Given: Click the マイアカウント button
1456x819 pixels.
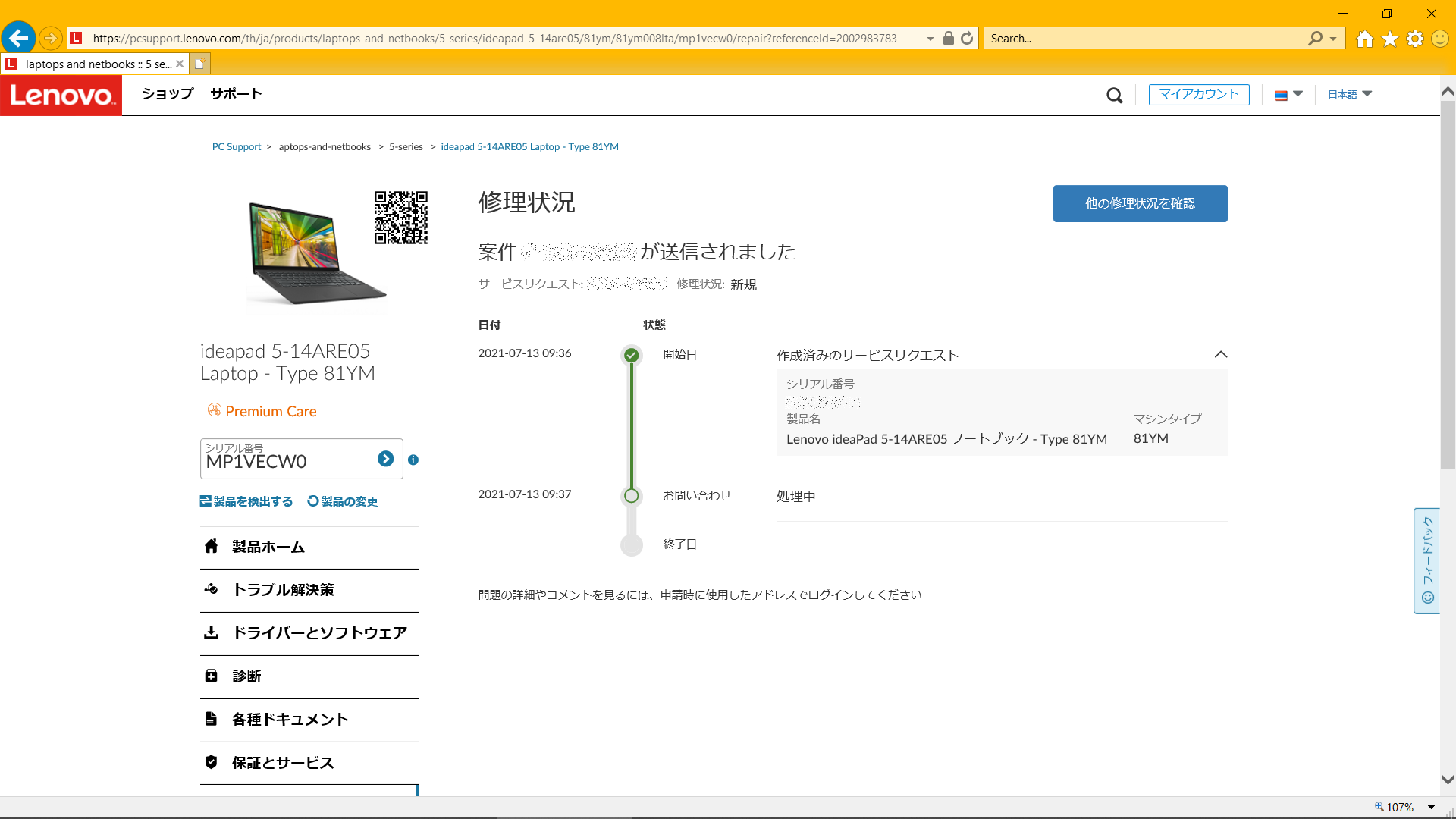Looking at the screenshot, I should click(x=1199, y=94).
